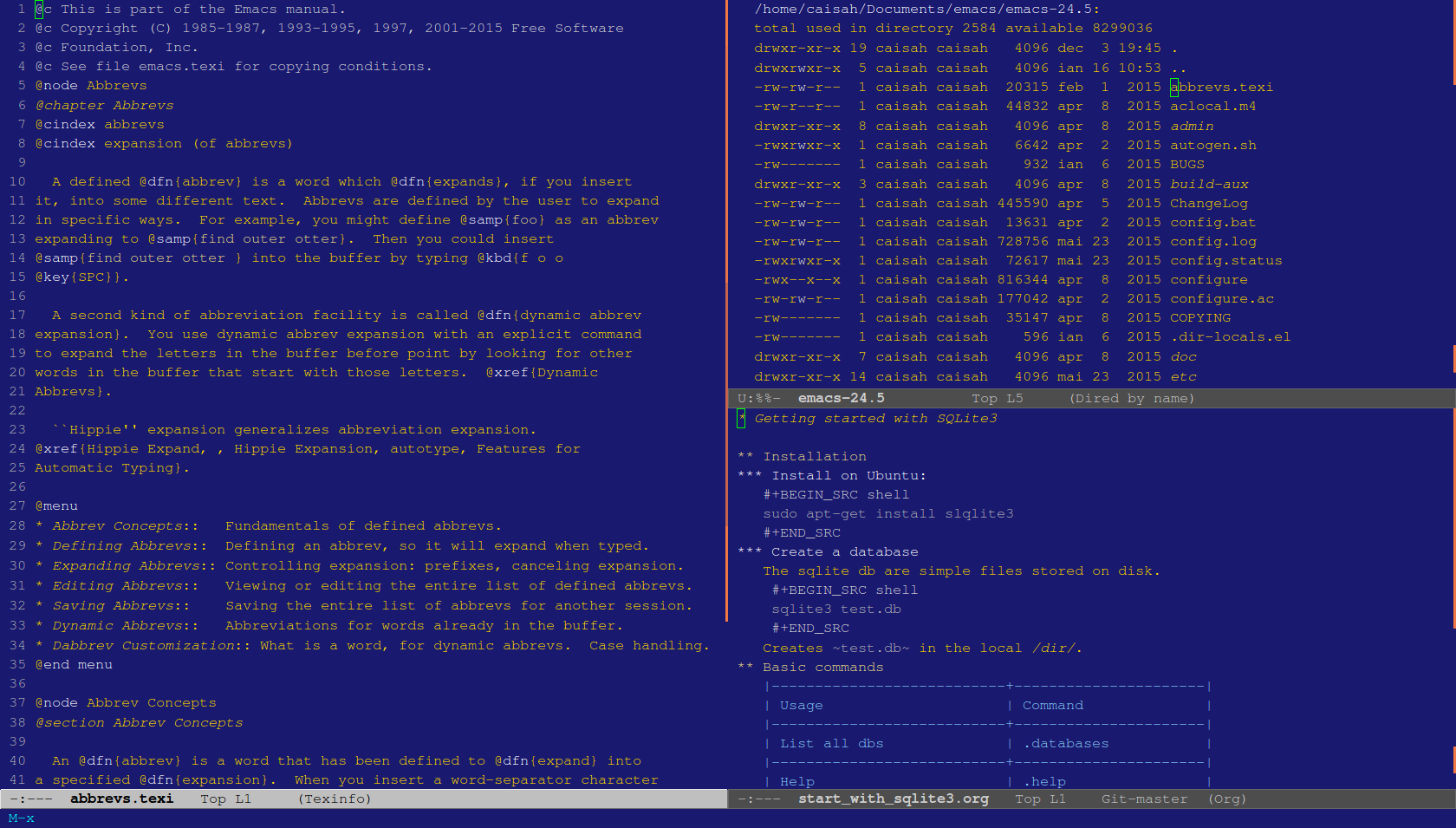Click '@node Abbrevs' line in texi buffer
This screenshot has width=1456, height=828.
(x=91, y=85)
